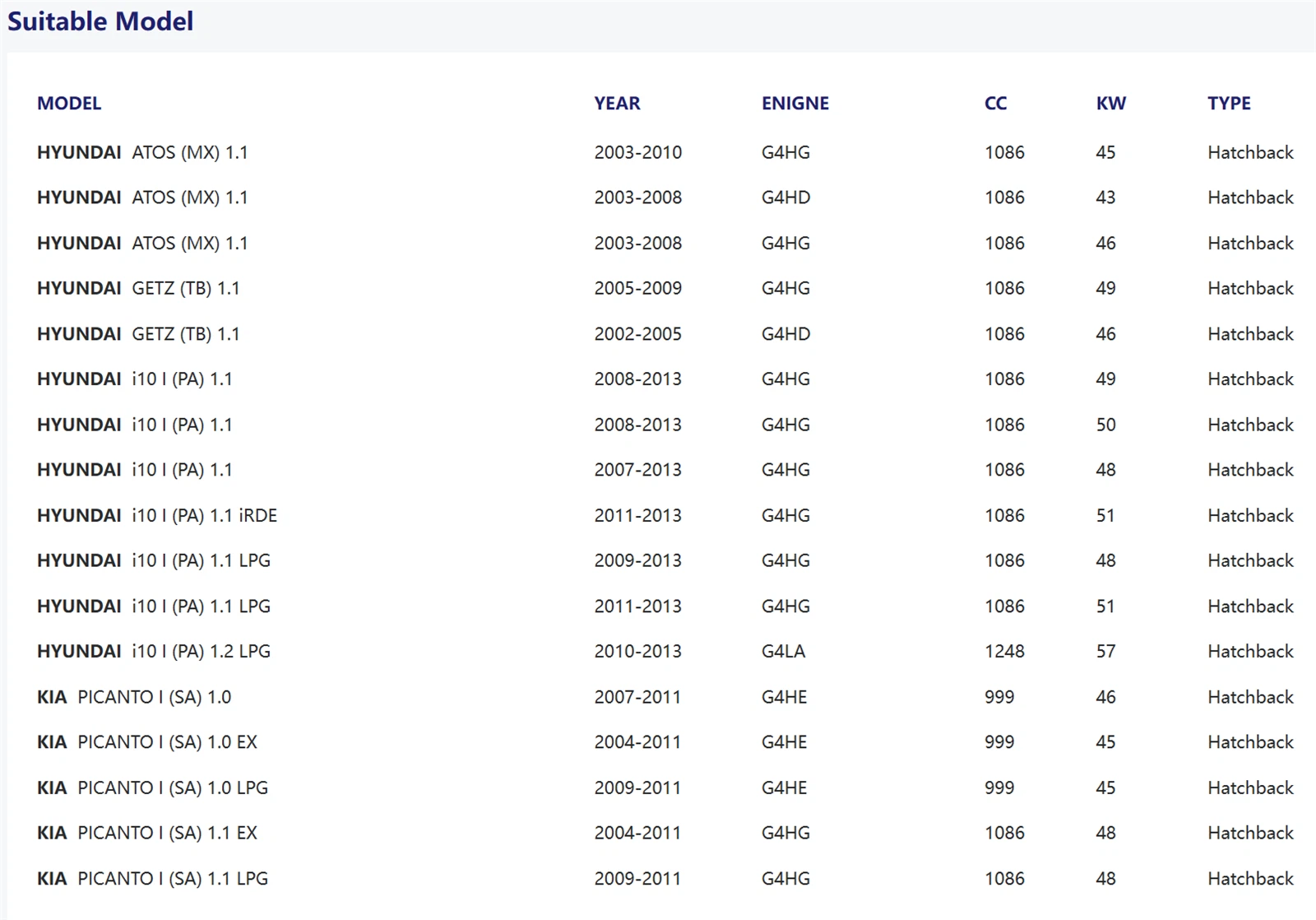Select model 'KIA PICANTO I (SA) 1.1 EX'
The width and height of the screenshot is (1316, 920).
147,833
